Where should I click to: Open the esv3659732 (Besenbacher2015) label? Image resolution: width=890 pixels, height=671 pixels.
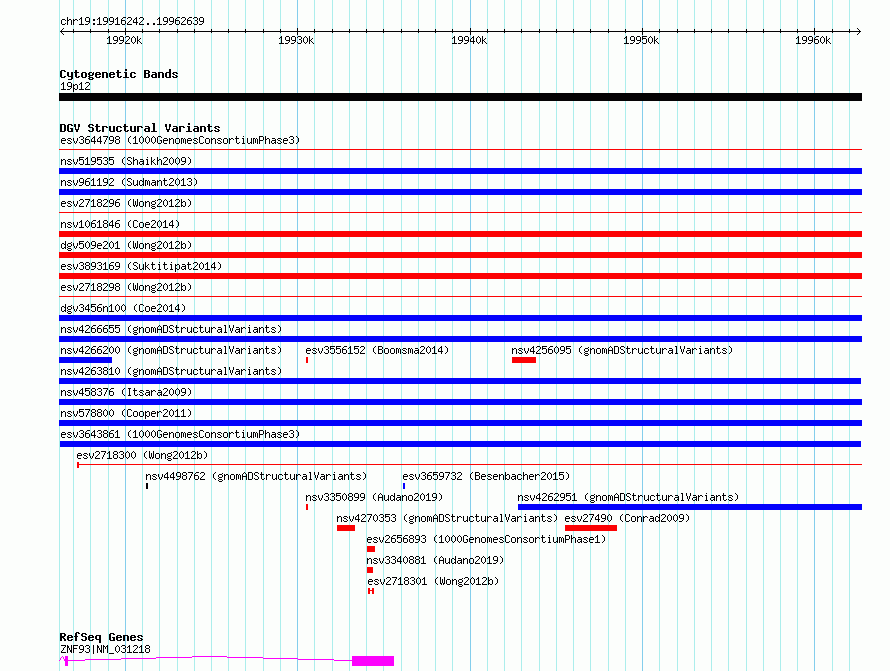coord(486,476)
